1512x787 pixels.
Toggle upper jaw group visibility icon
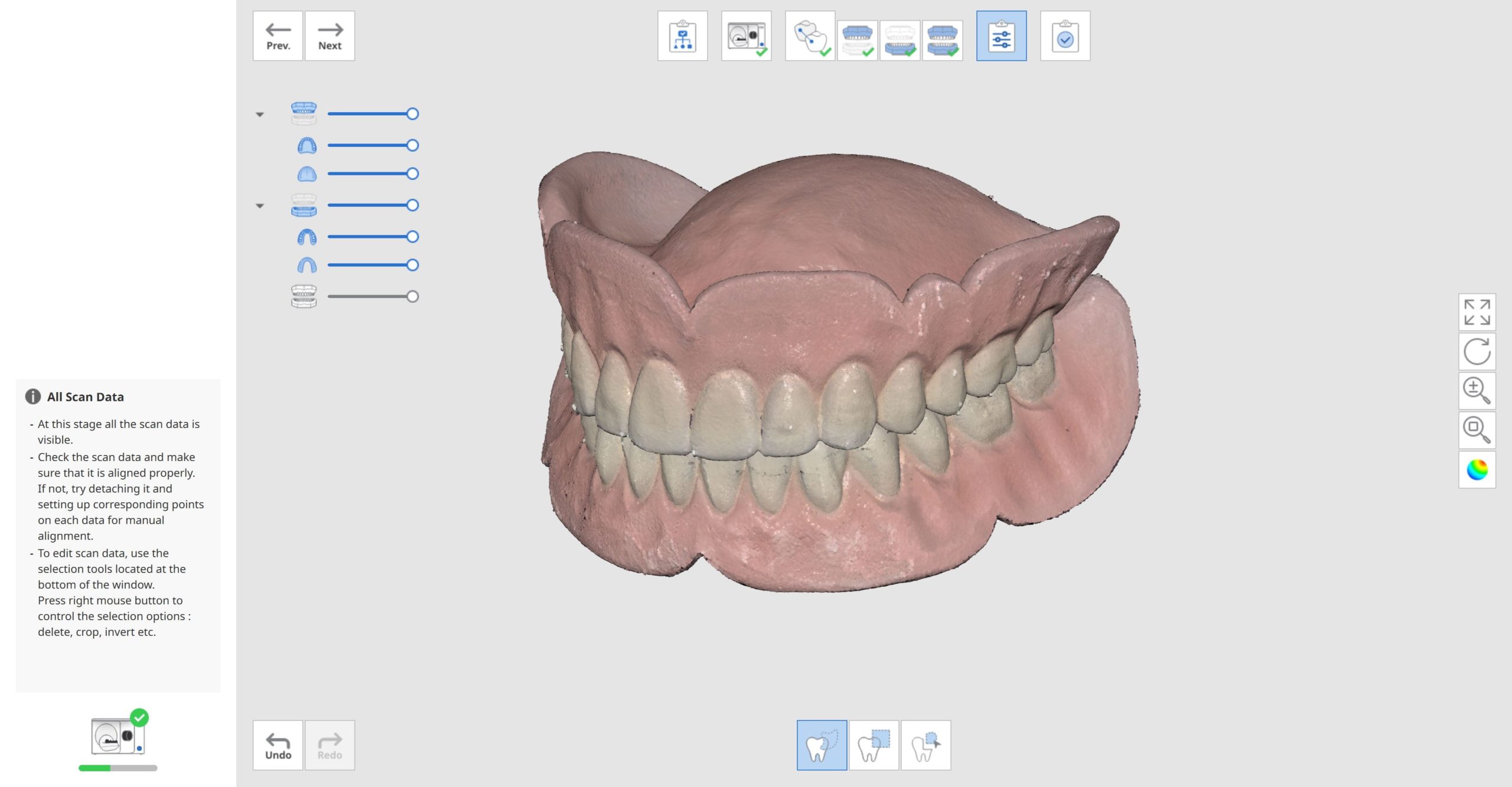[304, 113]
